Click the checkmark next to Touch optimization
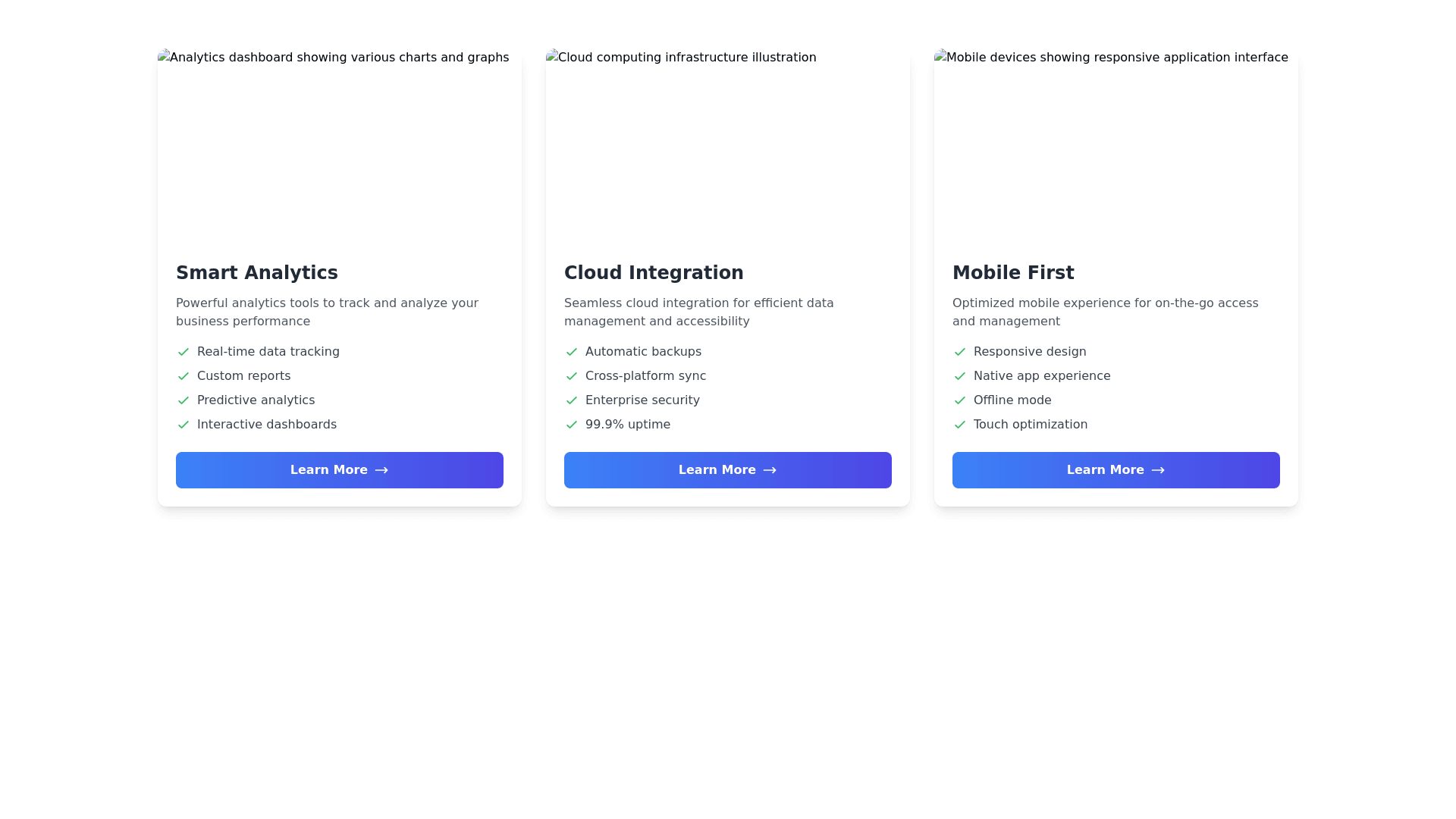The width and height of the screenshot is (1456, 819). pyautogui.click(x=959, y=425)
